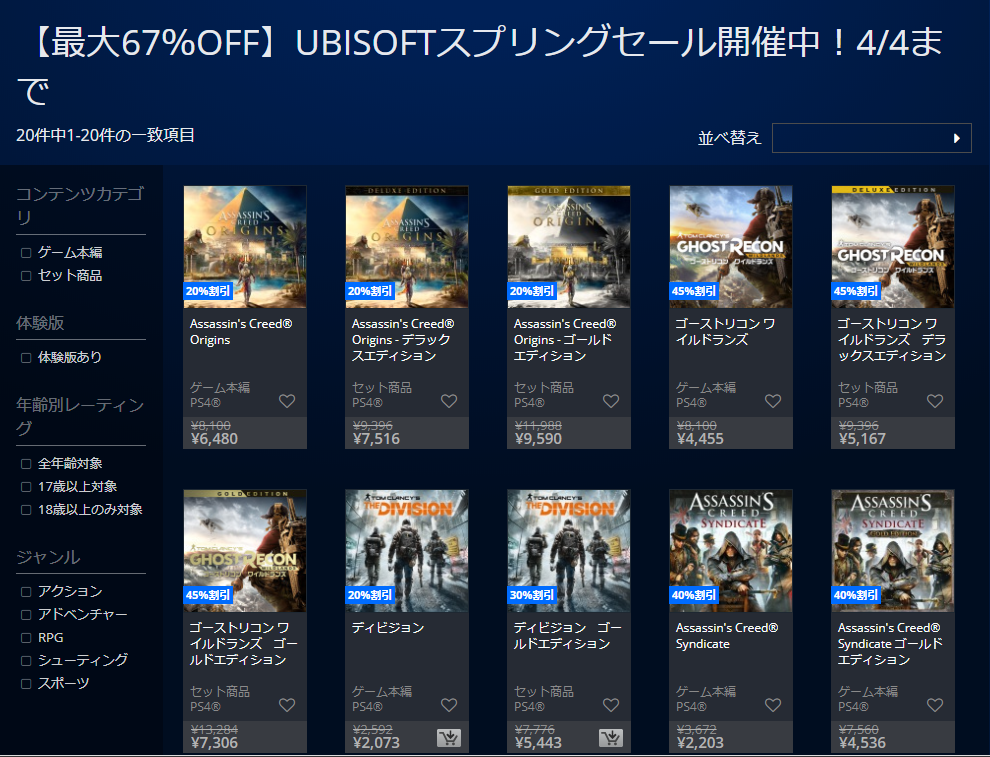Add ディビジョン ゴールドエディション to cart
Viewport: 990px width, 757px height.
coord(611,737)
